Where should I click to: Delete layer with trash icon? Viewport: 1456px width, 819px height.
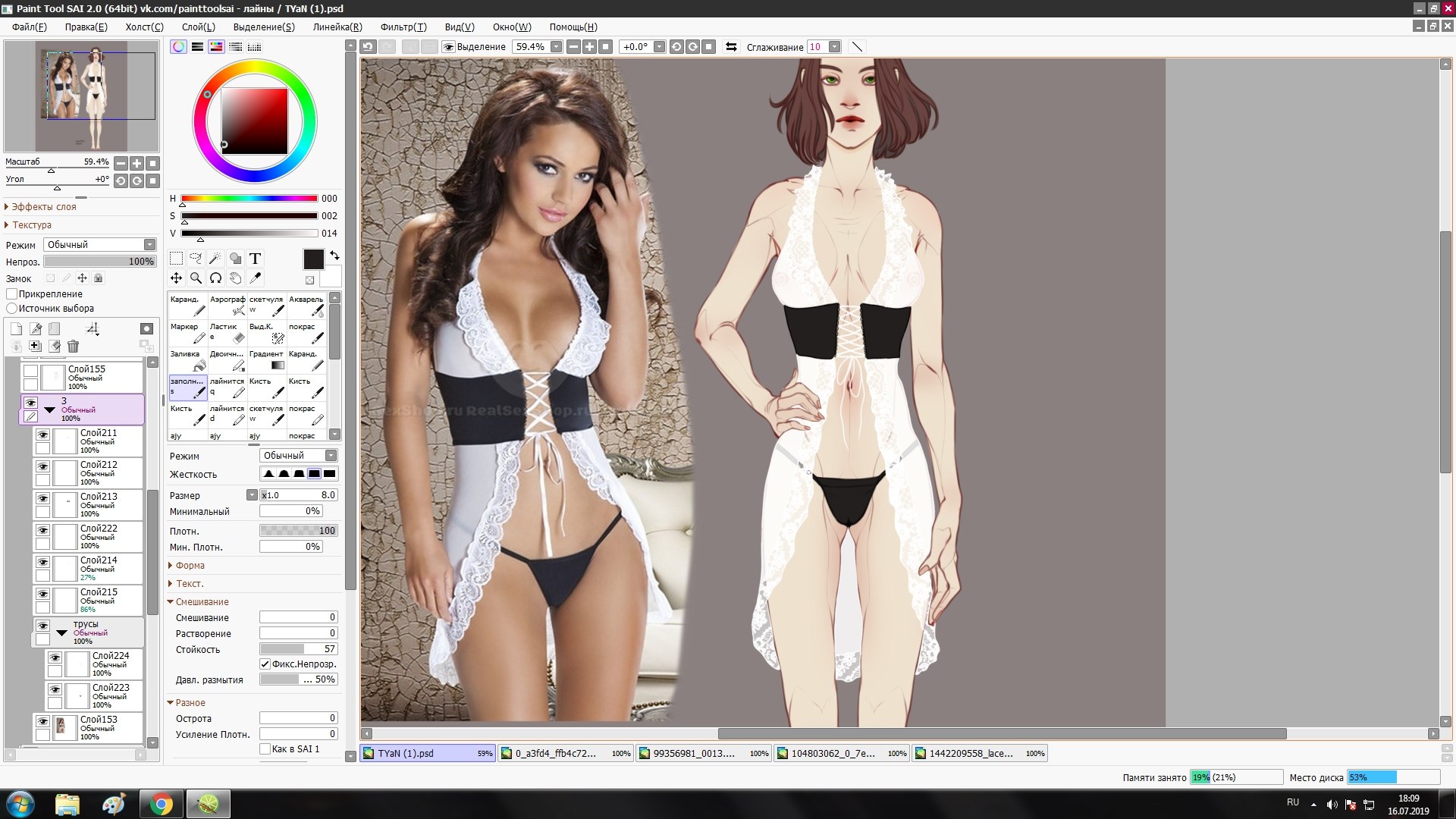coord(73,347)
